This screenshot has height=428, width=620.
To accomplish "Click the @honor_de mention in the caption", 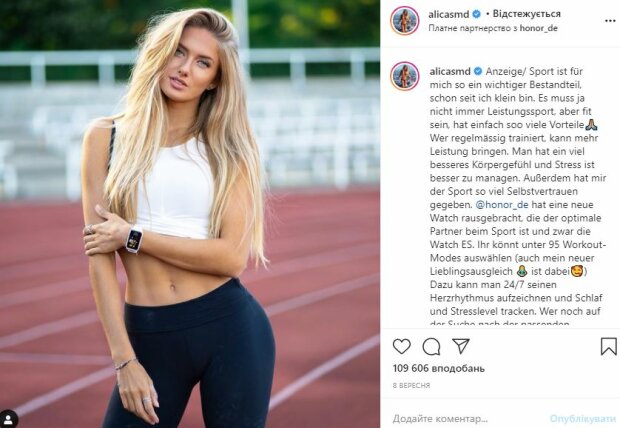I will (x=502, y=205).
